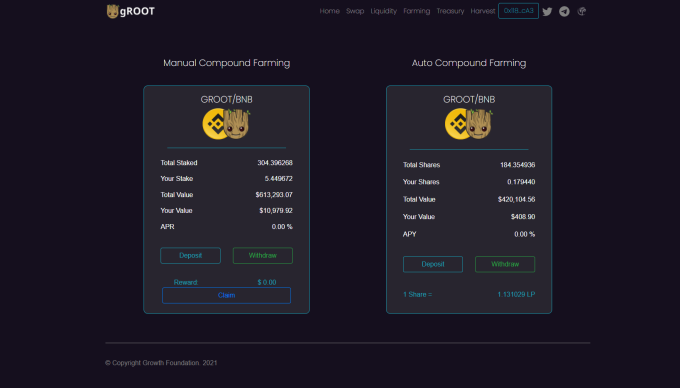Open the Harvest page
The width and height of the screenshot is (680, 388).
[483, 11]
